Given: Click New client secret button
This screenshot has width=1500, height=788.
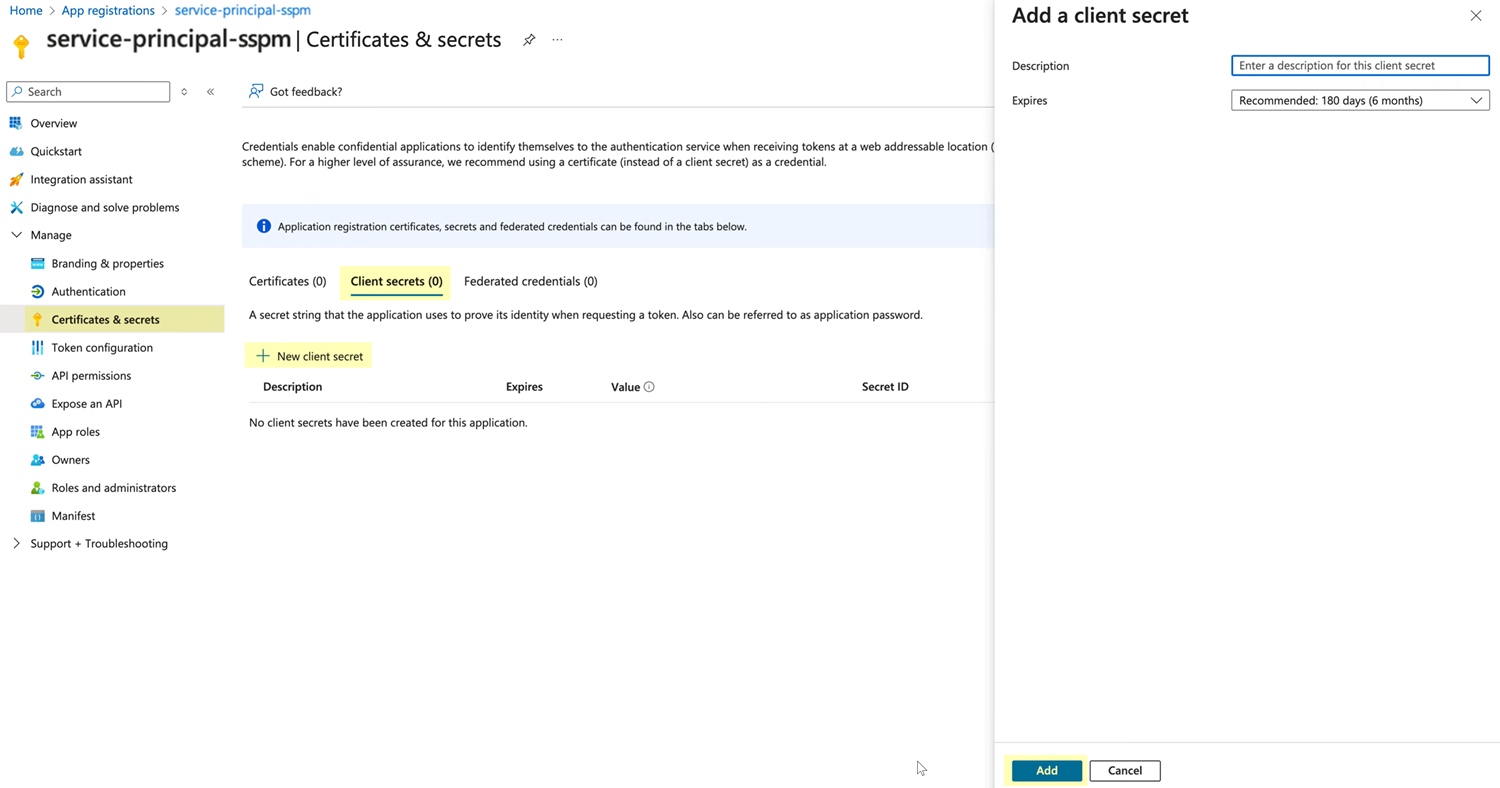Looking at the screenshot, I should pyautogui.click(x=309, y=356).
